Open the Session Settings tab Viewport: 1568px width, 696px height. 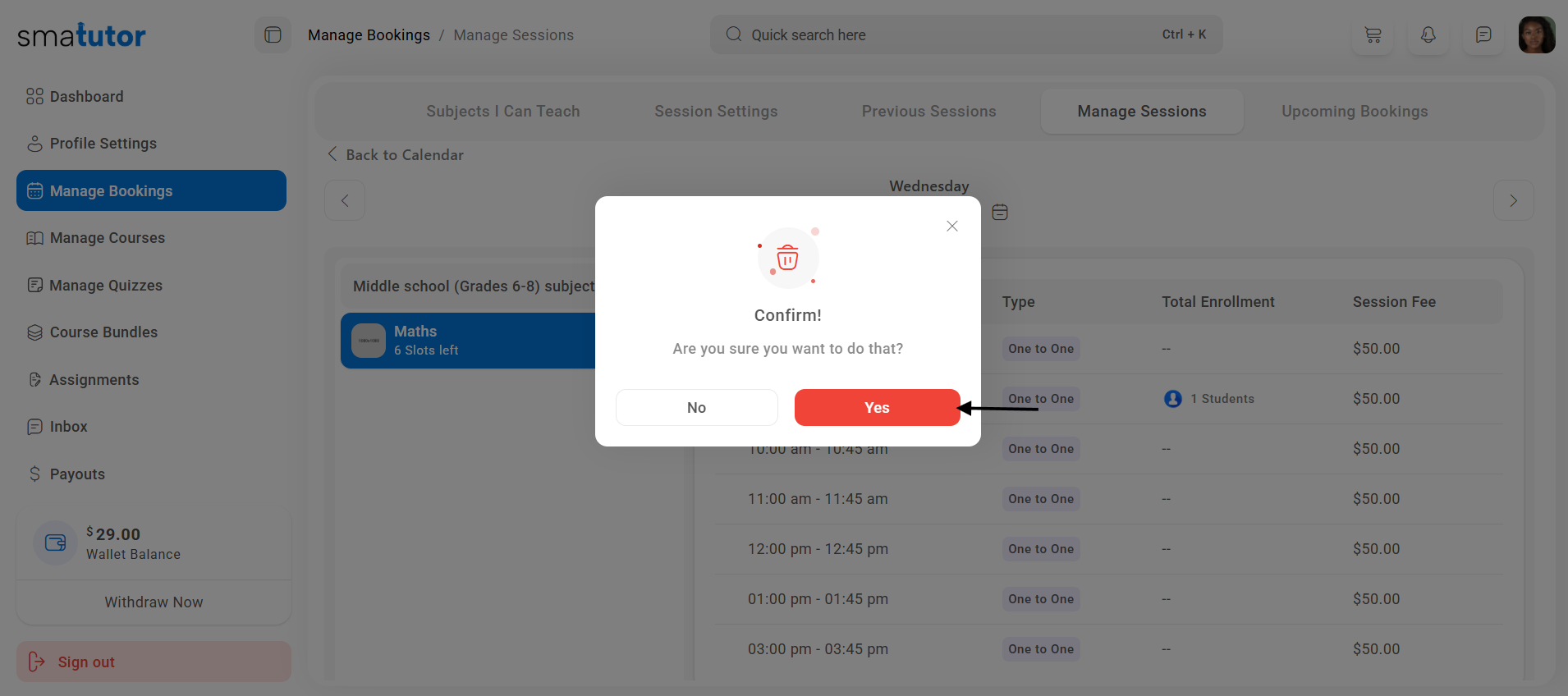coord(716,112)
